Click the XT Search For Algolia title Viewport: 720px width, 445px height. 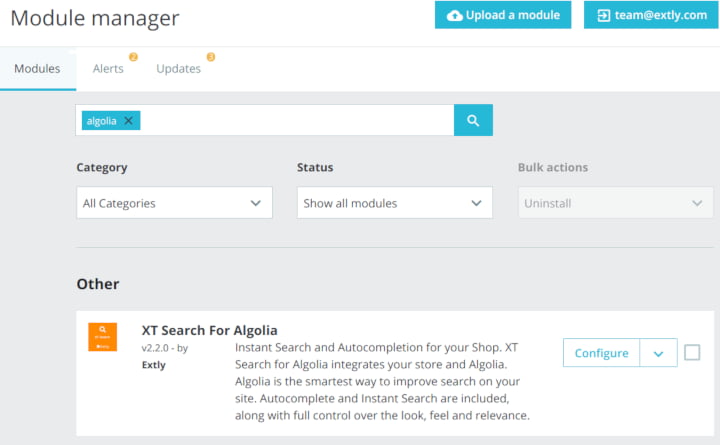(x=209, y=330)
